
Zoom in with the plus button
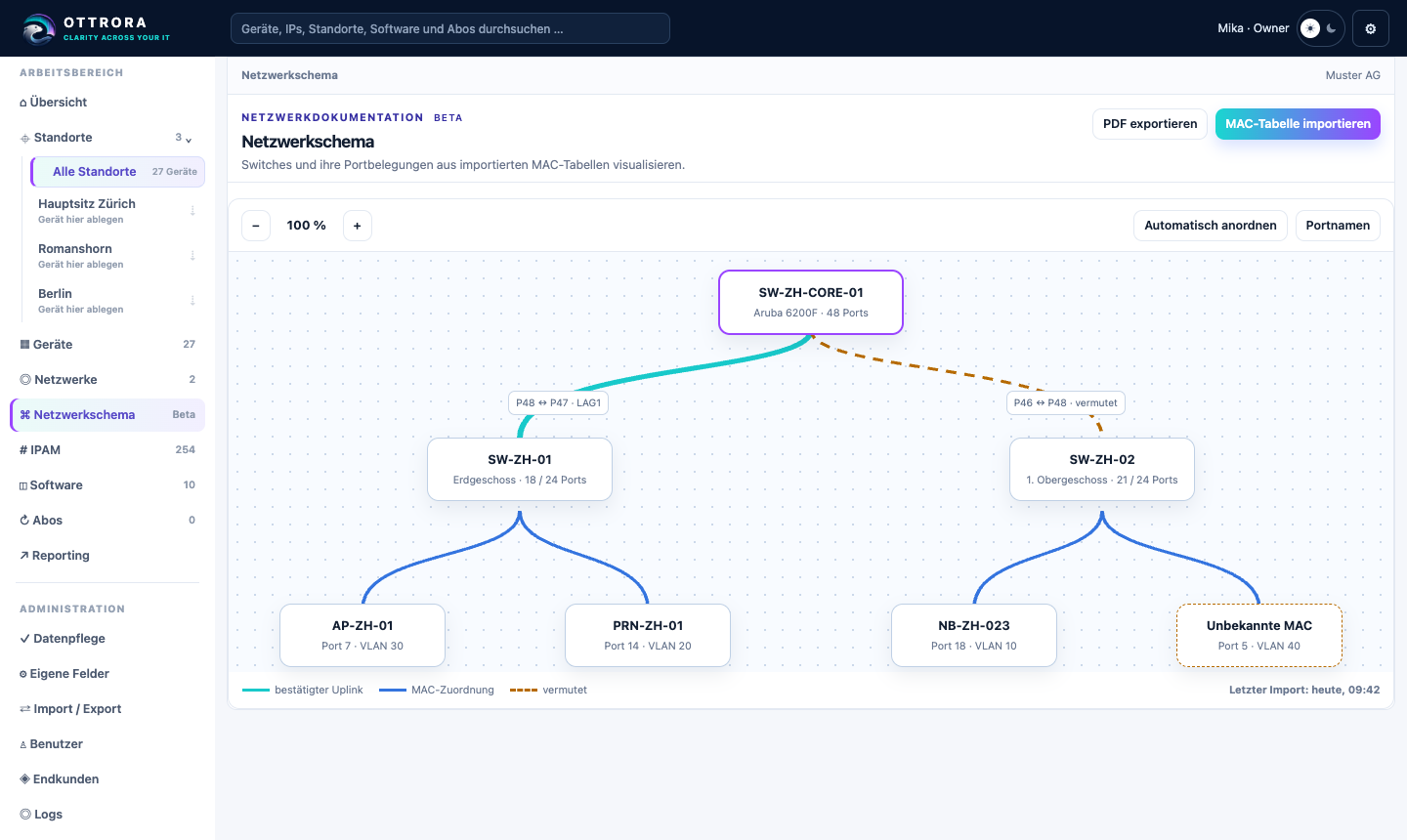tap(358, 226)
